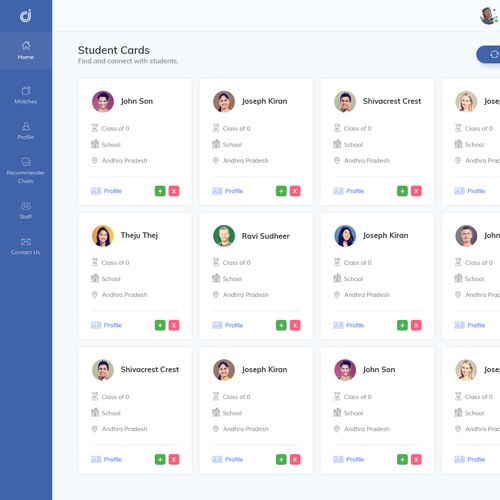Select the Staff sidebar item
The image size is (500, 500).
tap(26, 210)
